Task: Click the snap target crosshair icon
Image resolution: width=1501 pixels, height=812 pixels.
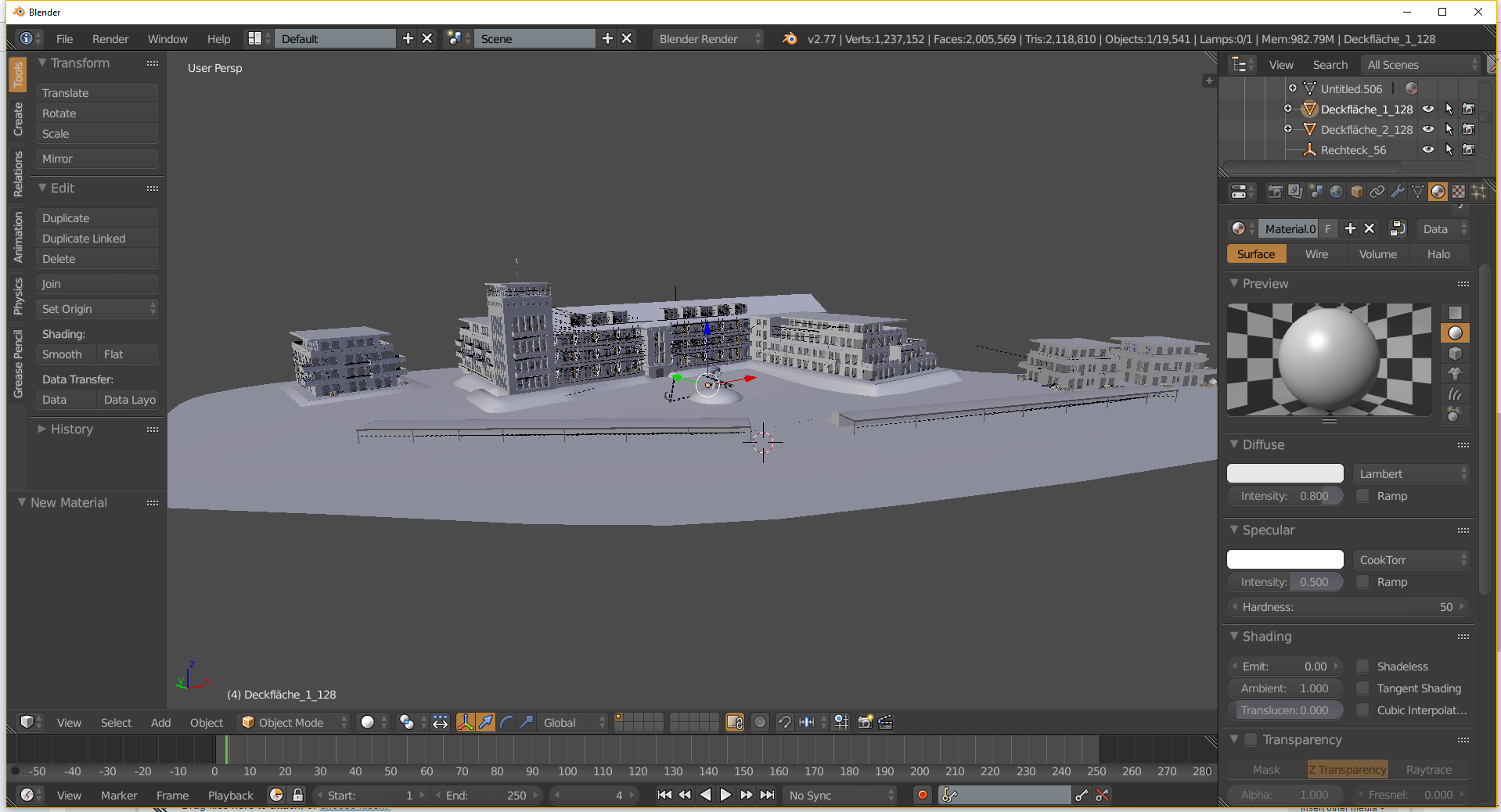Action: (x=841, y=722)
